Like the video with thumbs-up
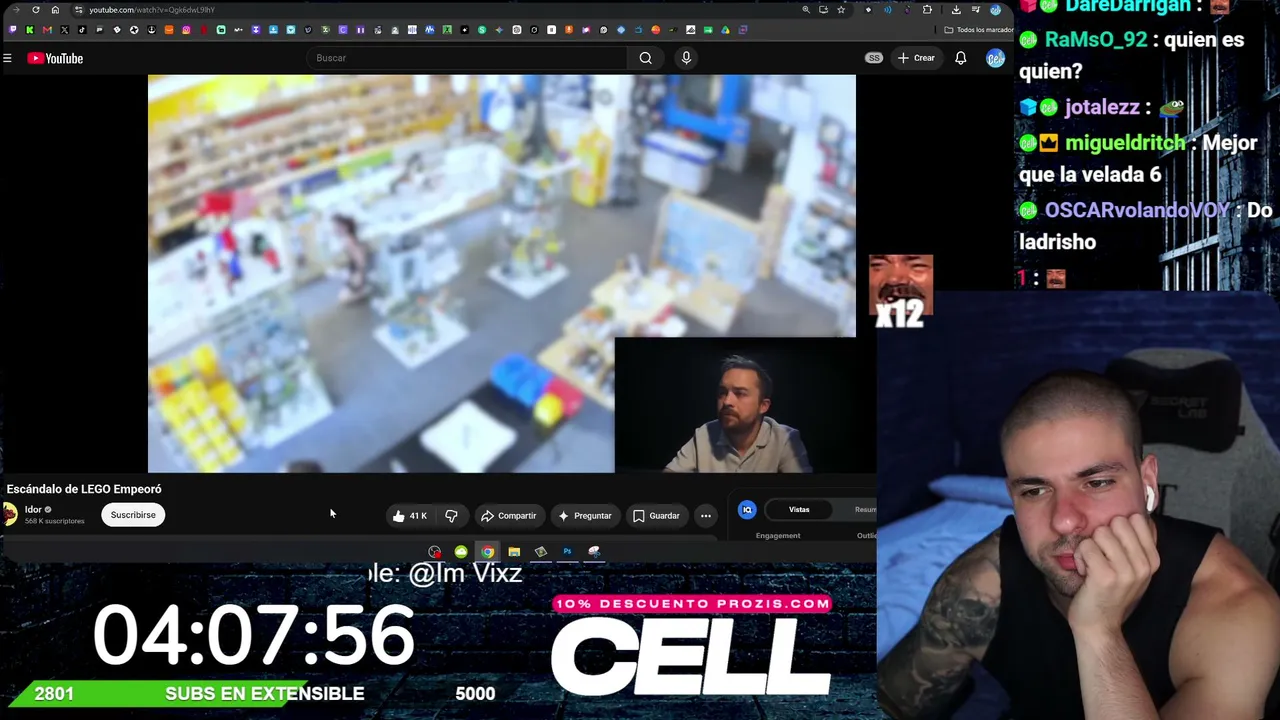The height and width of the screenshot is (720, 1280). click(409, 516)
